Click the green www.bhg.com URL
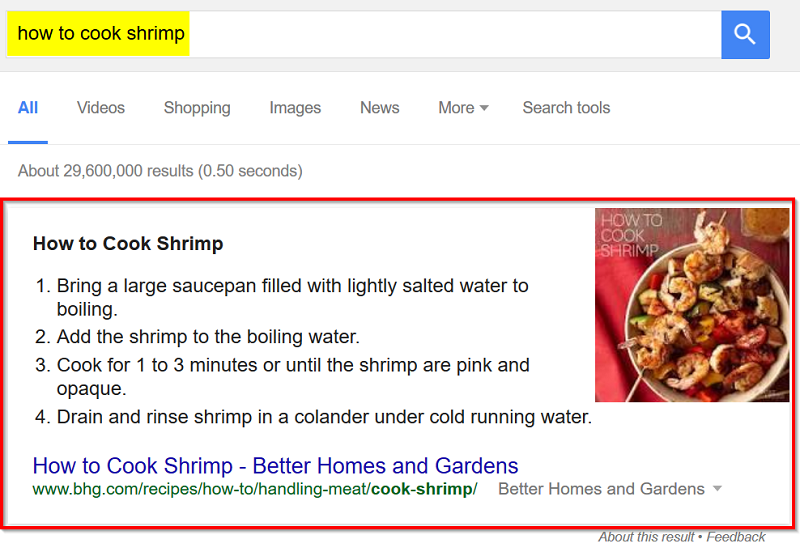The height and width of the screenshot is (552, 800). coord(255,489)
